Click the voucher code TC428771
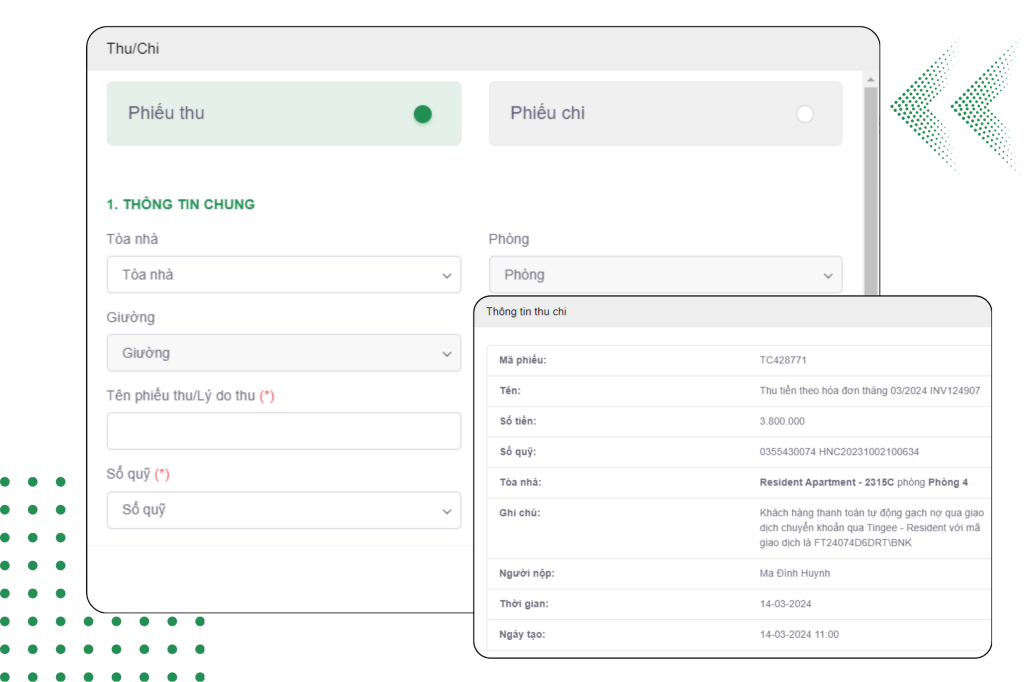The image size is (1024, 682). coord(782,360)
